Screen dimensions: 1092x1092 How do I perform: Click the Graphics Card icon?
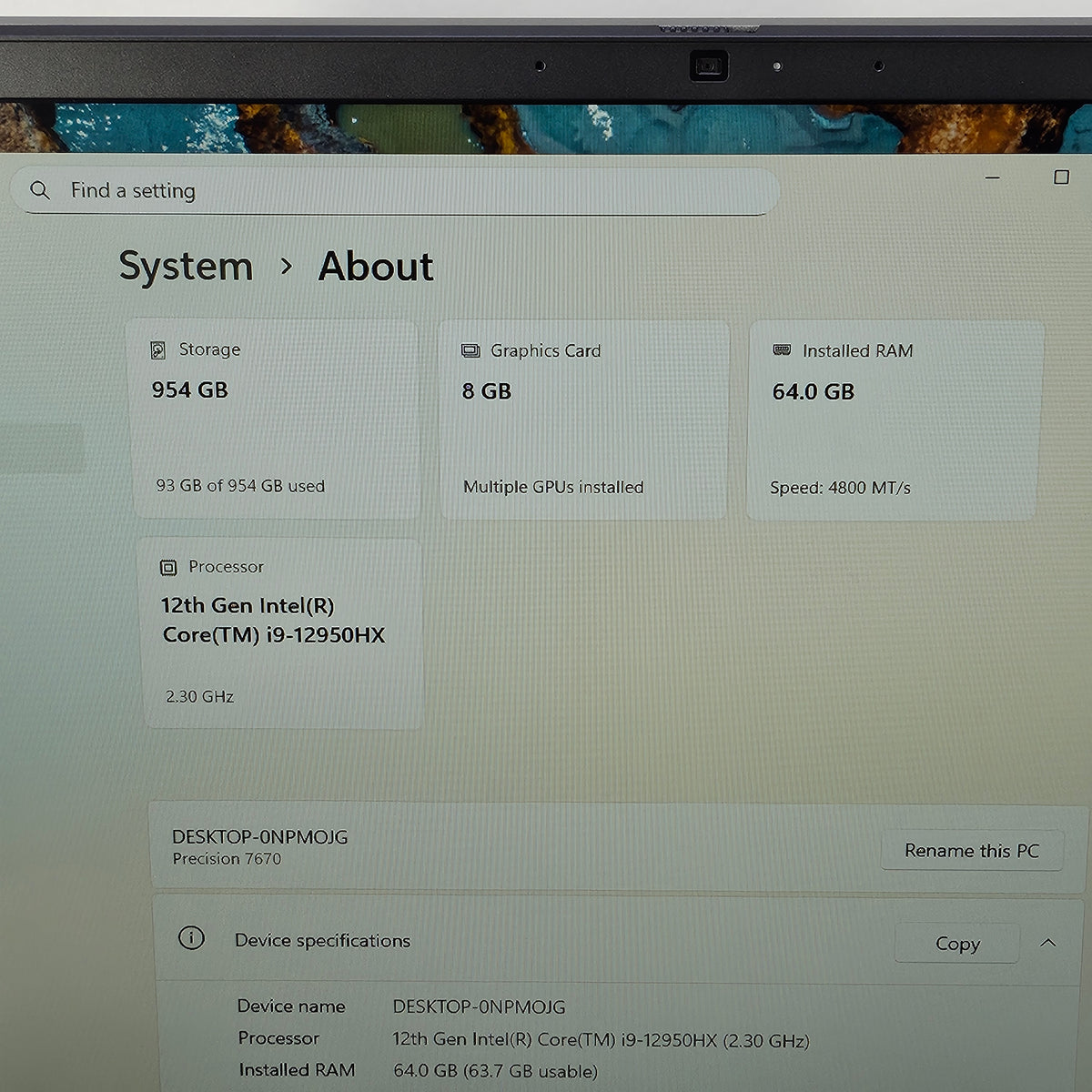click(470, 351)
